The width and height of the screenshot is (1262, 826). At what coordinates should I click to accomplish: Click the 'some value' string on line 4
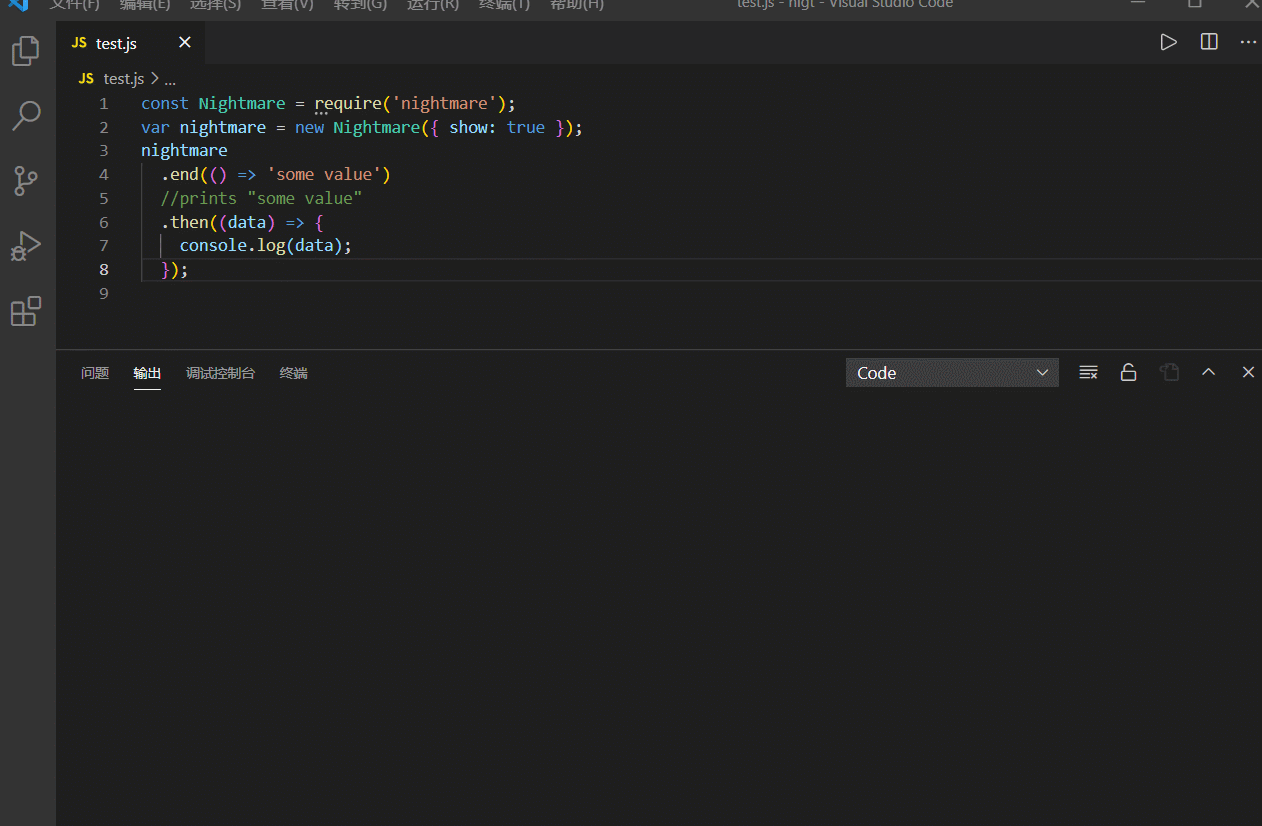tap(323, 175)
